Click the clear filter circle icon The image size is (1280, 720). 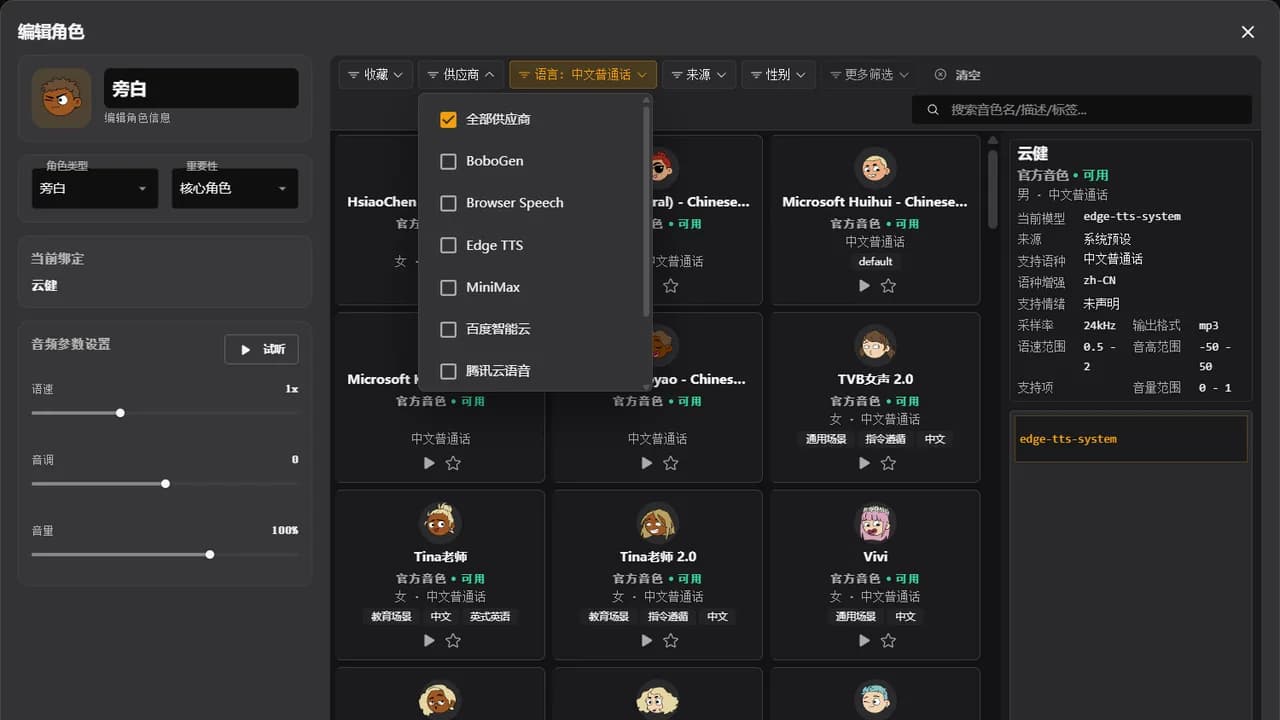click(940, 75)
